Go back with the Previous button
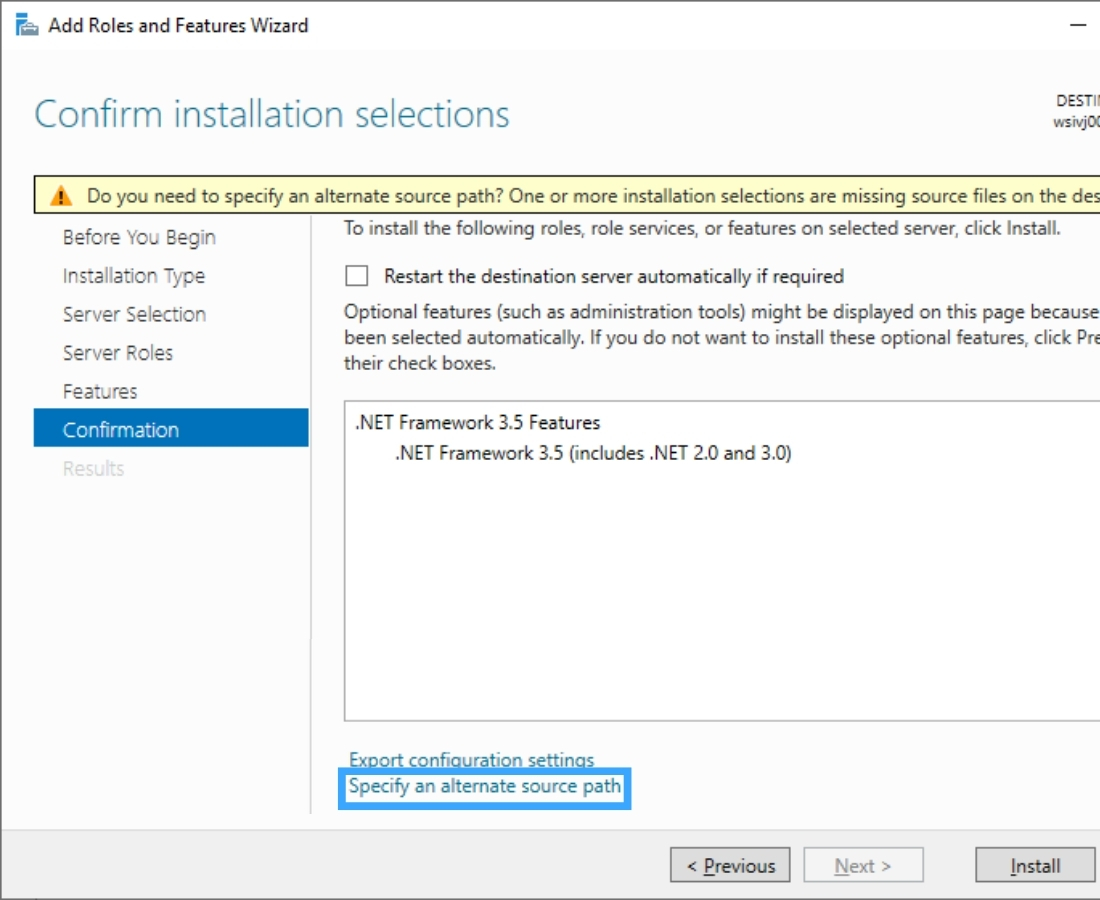 [x=730, y=866]
